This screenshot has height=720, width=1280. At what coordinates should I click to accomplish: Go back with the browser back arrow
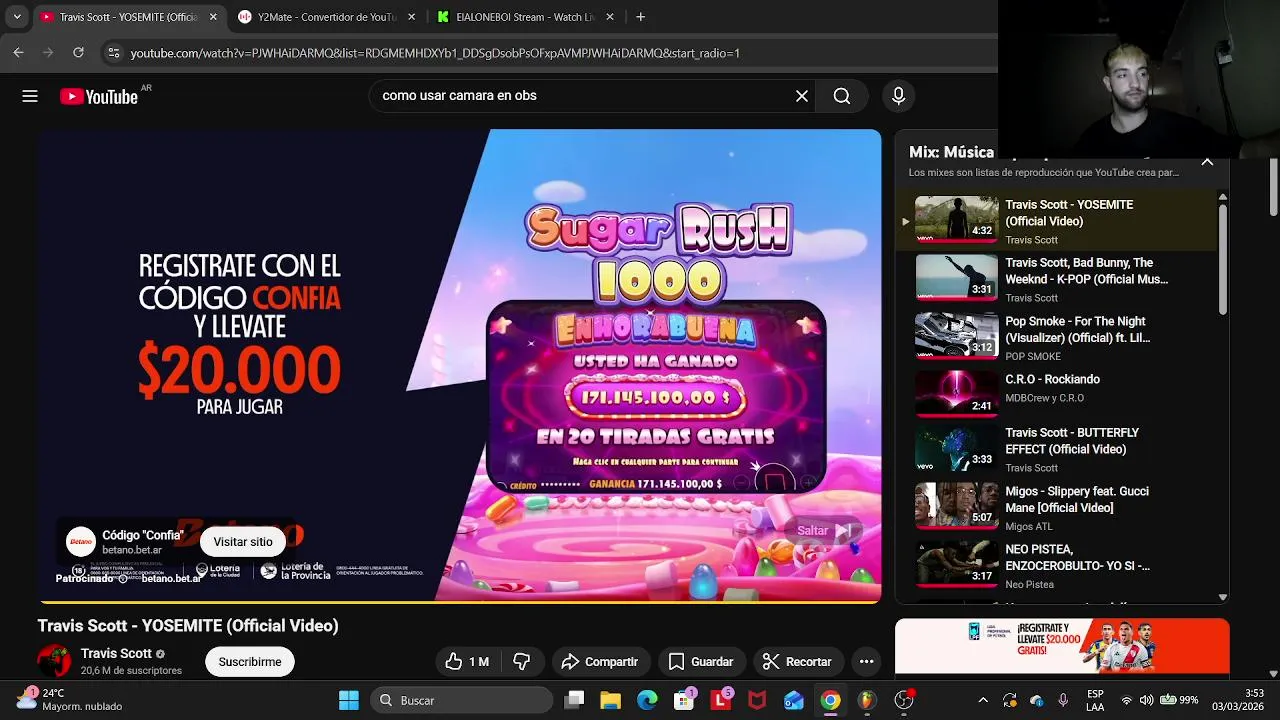point(18,53)
